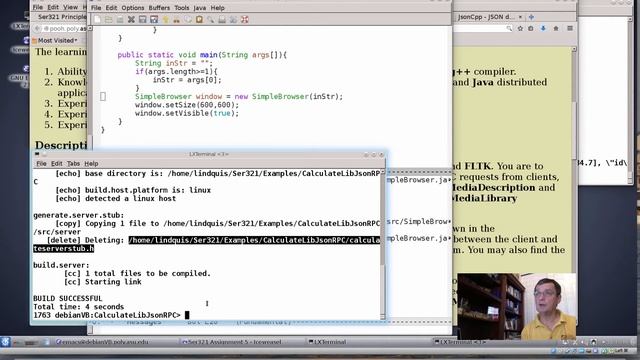Click the Open Directory icon in Emacs toolbar
Image resolution: width=640 pixels, height=360 pixels.
tap(120, 19)
